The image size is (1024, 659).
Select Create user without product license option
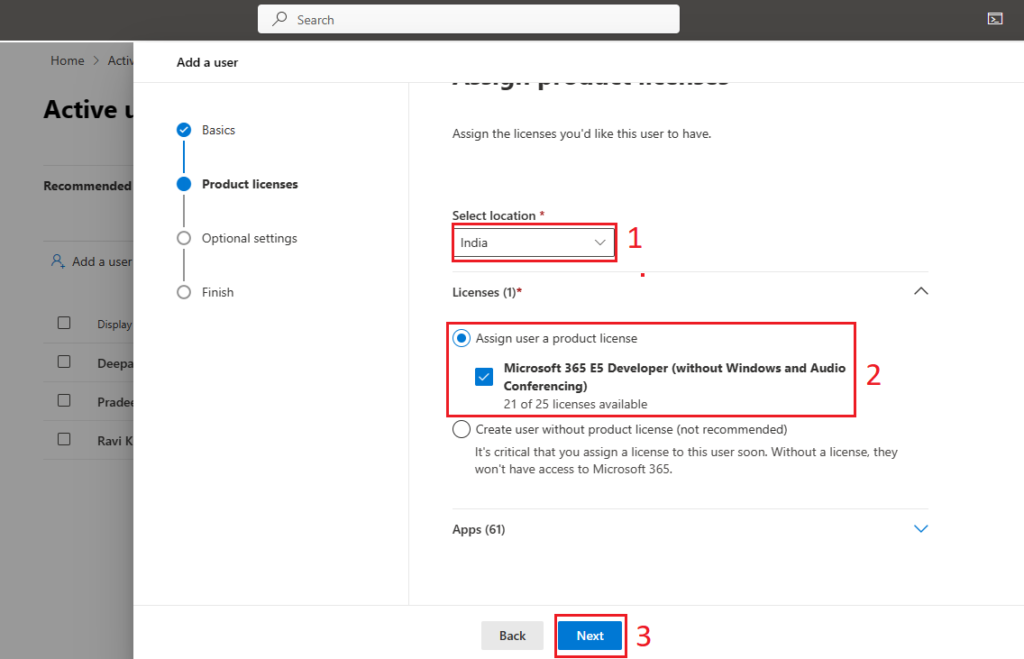click(x=461, y=428)
